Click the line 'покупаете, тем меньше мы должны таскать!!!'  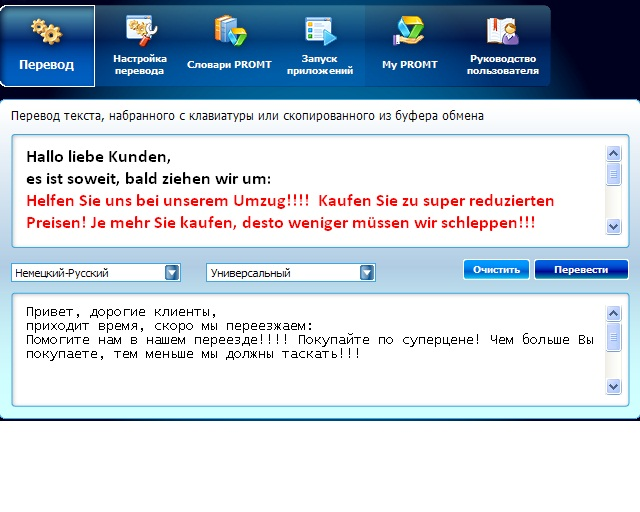(x=193, y=354)
